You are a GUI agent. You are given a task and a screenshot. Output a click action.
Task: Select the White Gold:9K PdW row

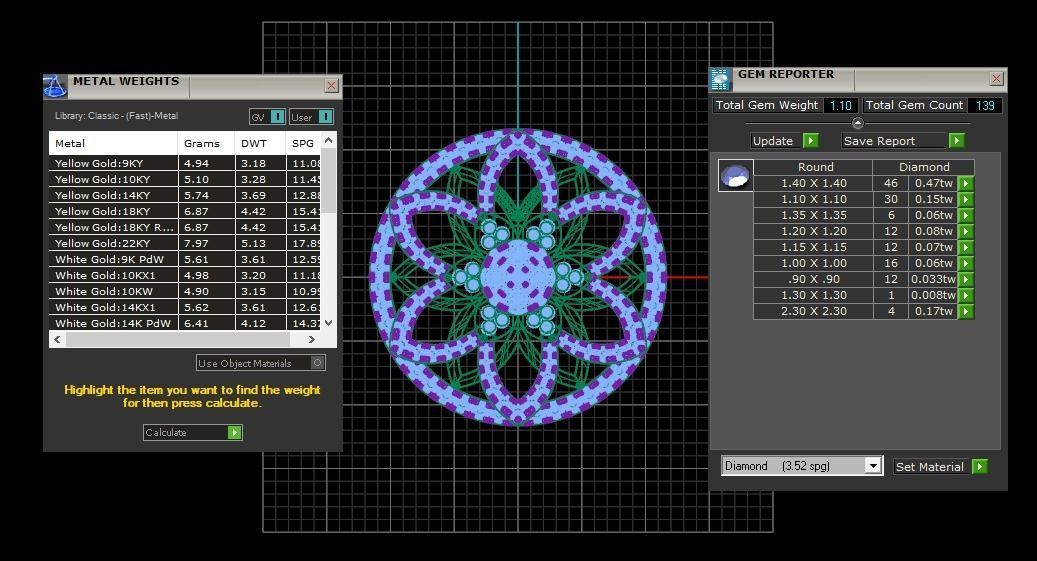[x=185, y=259]
